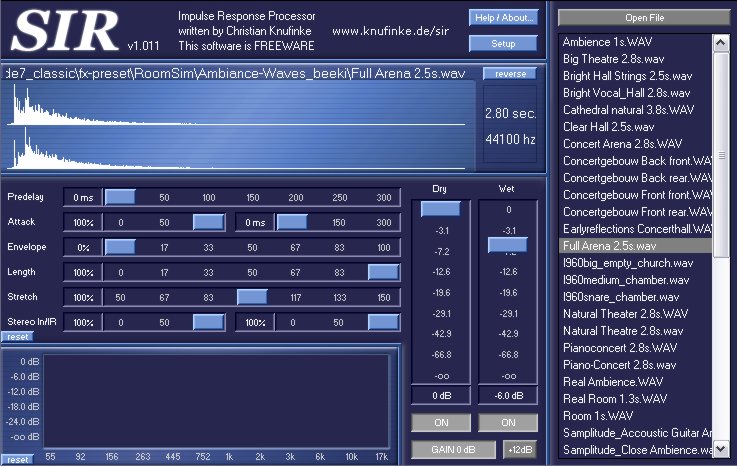Select Samplitude_Close Ambience file
The image size is (737, 466).
[637, 450]
